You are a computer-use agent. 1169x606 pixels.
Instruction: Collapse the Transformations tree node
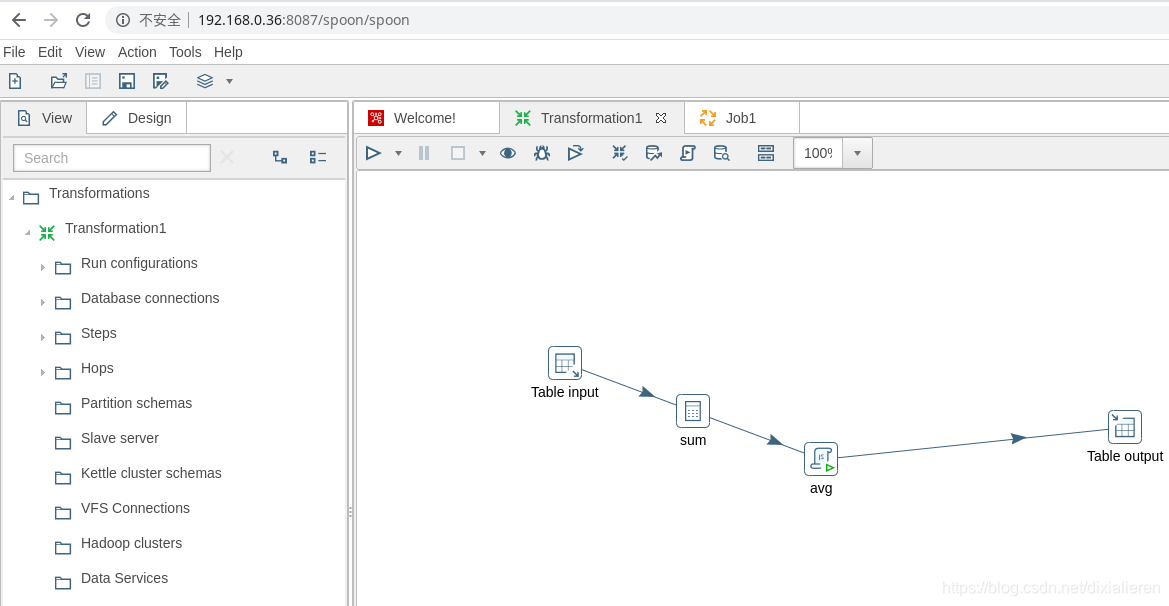tap(11, 198)
